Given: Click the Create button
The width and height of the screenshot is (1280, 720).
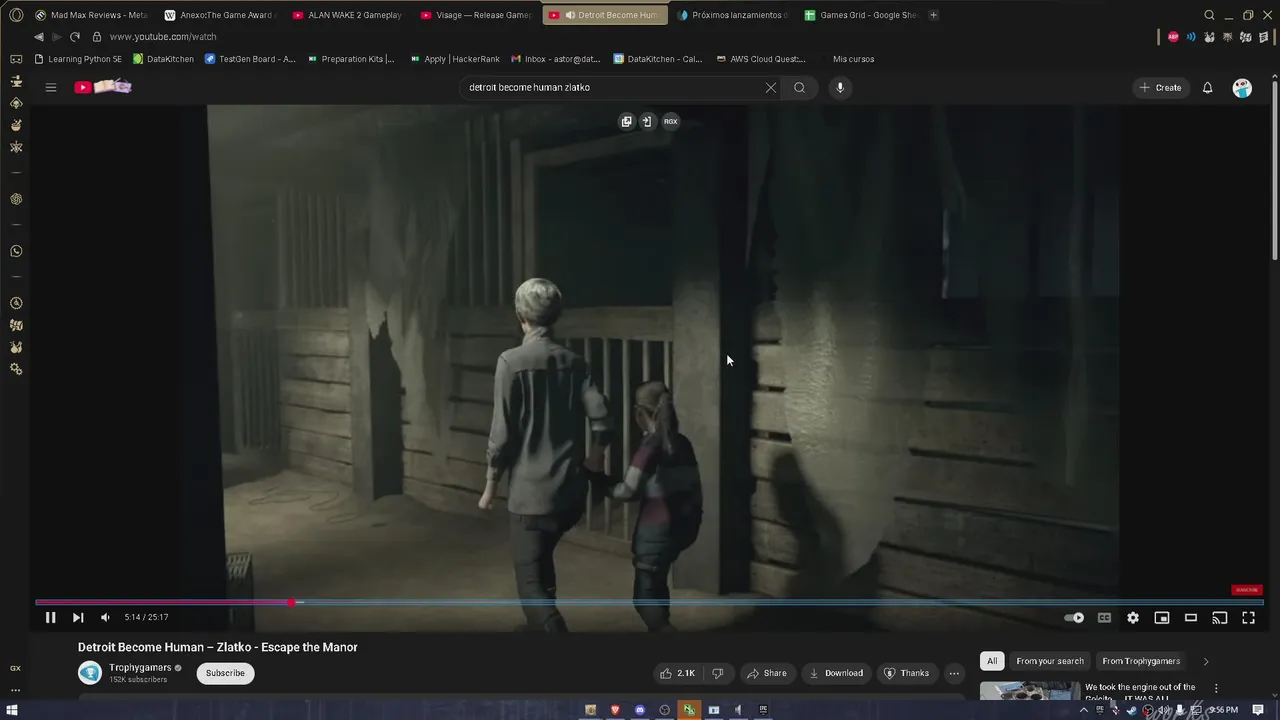Looking at the screenshot, I should (1160, 88).
